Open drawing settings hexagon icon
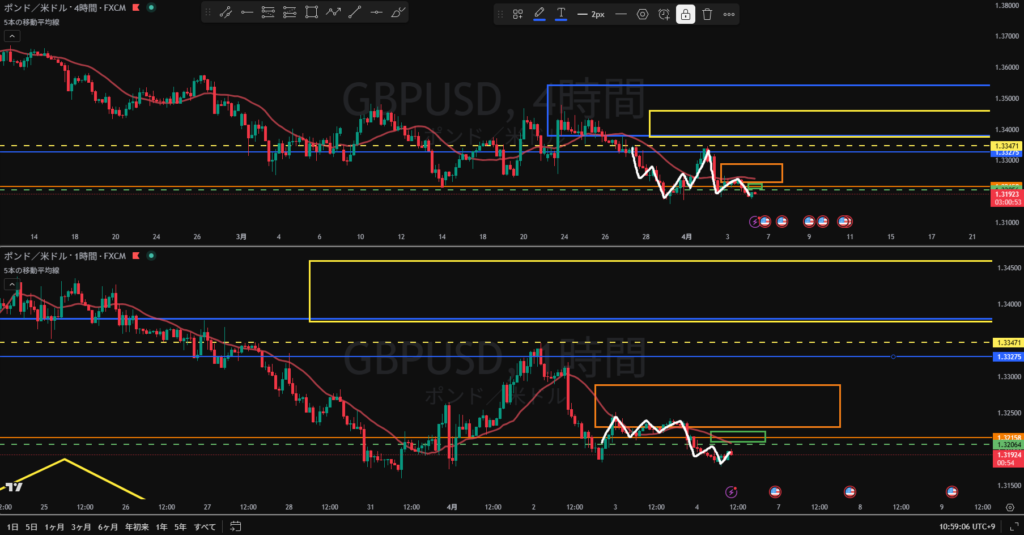This screenshot has height=535, width=1024. (642, 15)
